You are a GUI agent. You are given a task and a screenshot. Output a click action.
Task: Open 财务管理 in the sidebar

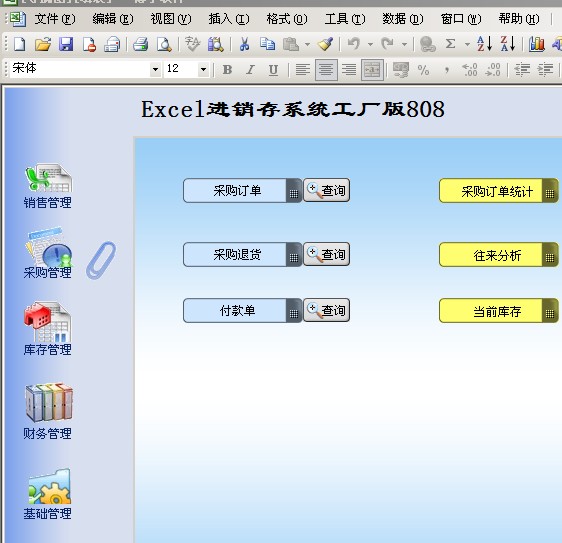coord(48,411)
